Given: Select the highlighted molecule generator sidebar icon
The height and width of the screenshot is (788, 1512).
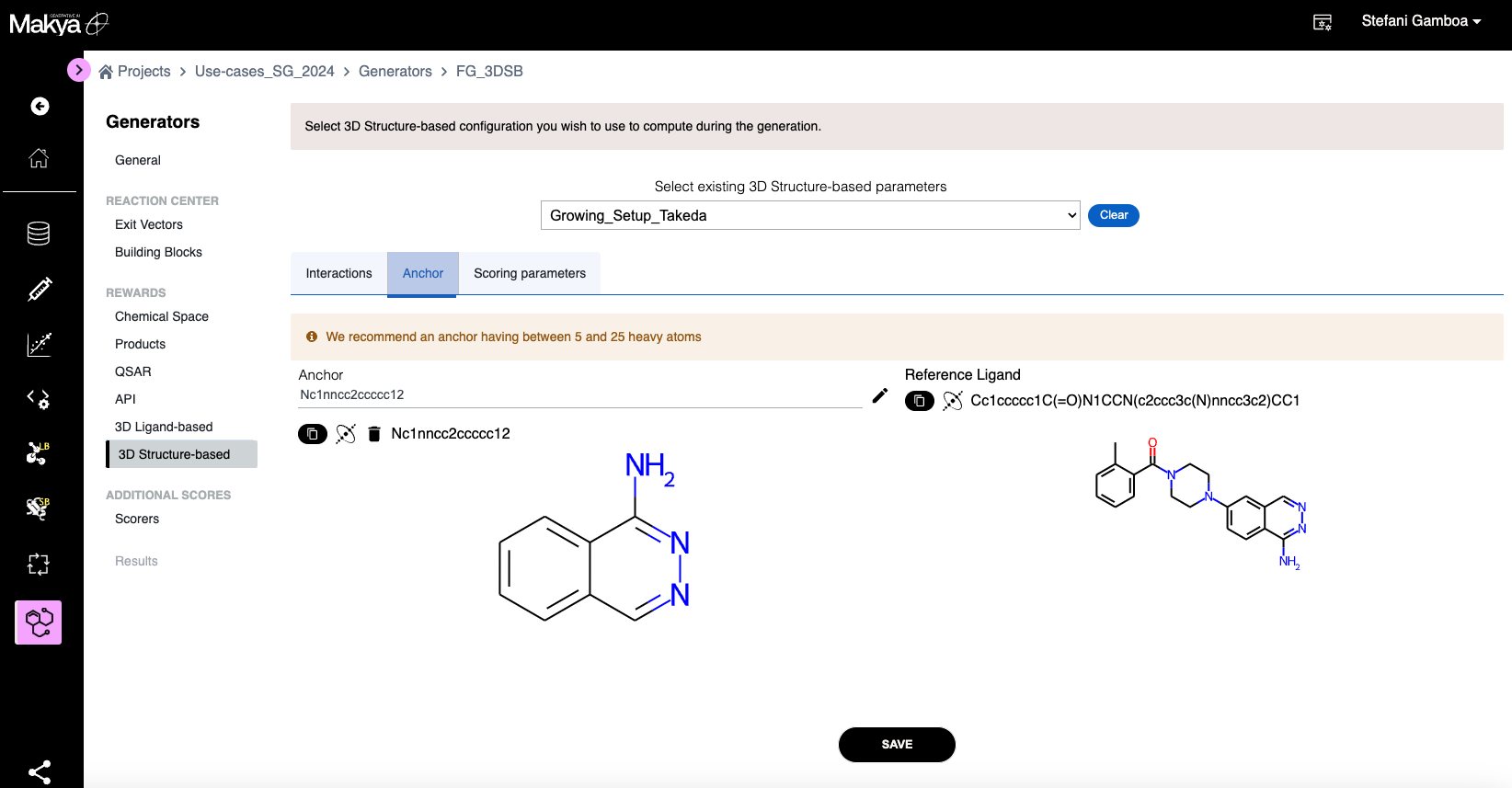Looking at the screenshot, I should coord(39,622).
